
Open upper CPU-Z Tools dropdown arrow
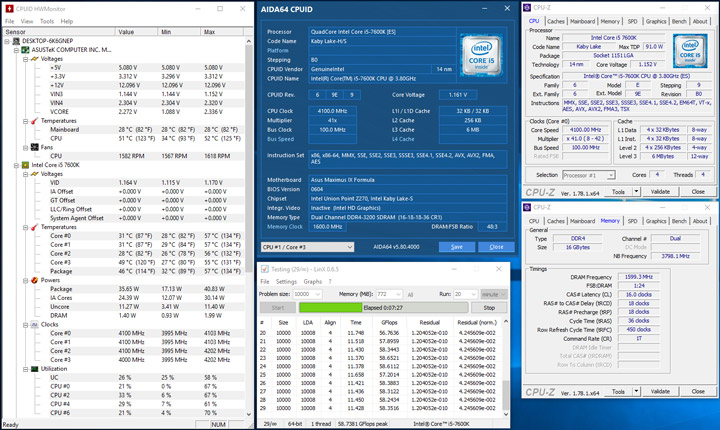(636, 192)
